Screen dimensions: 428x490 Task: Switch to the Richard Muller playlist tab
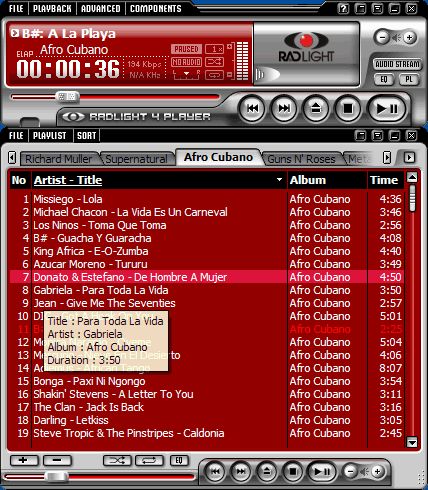[x=59, y=159]
